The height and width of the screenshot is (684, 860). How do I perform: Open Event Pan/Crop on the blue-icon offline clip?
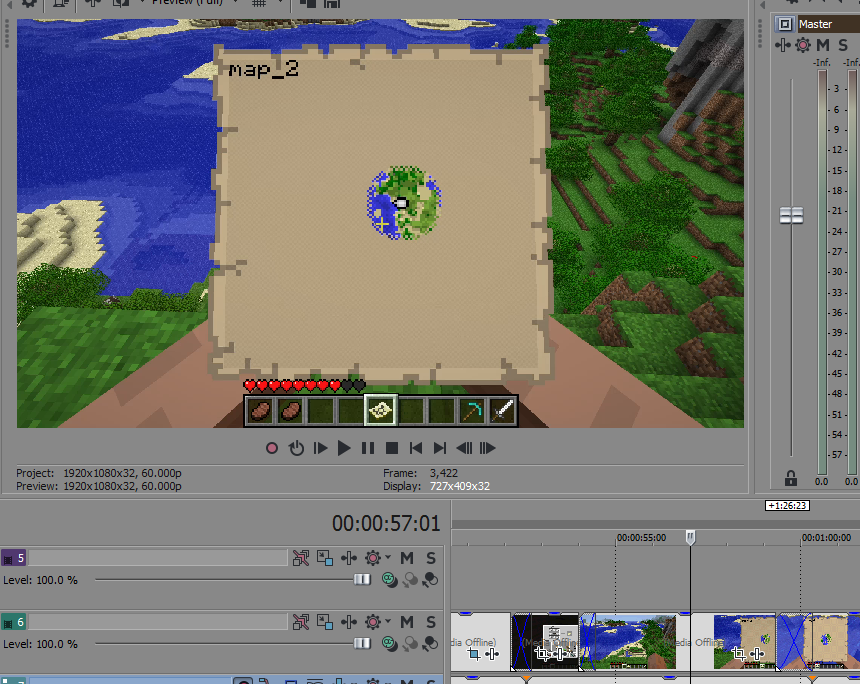[474, 654]
